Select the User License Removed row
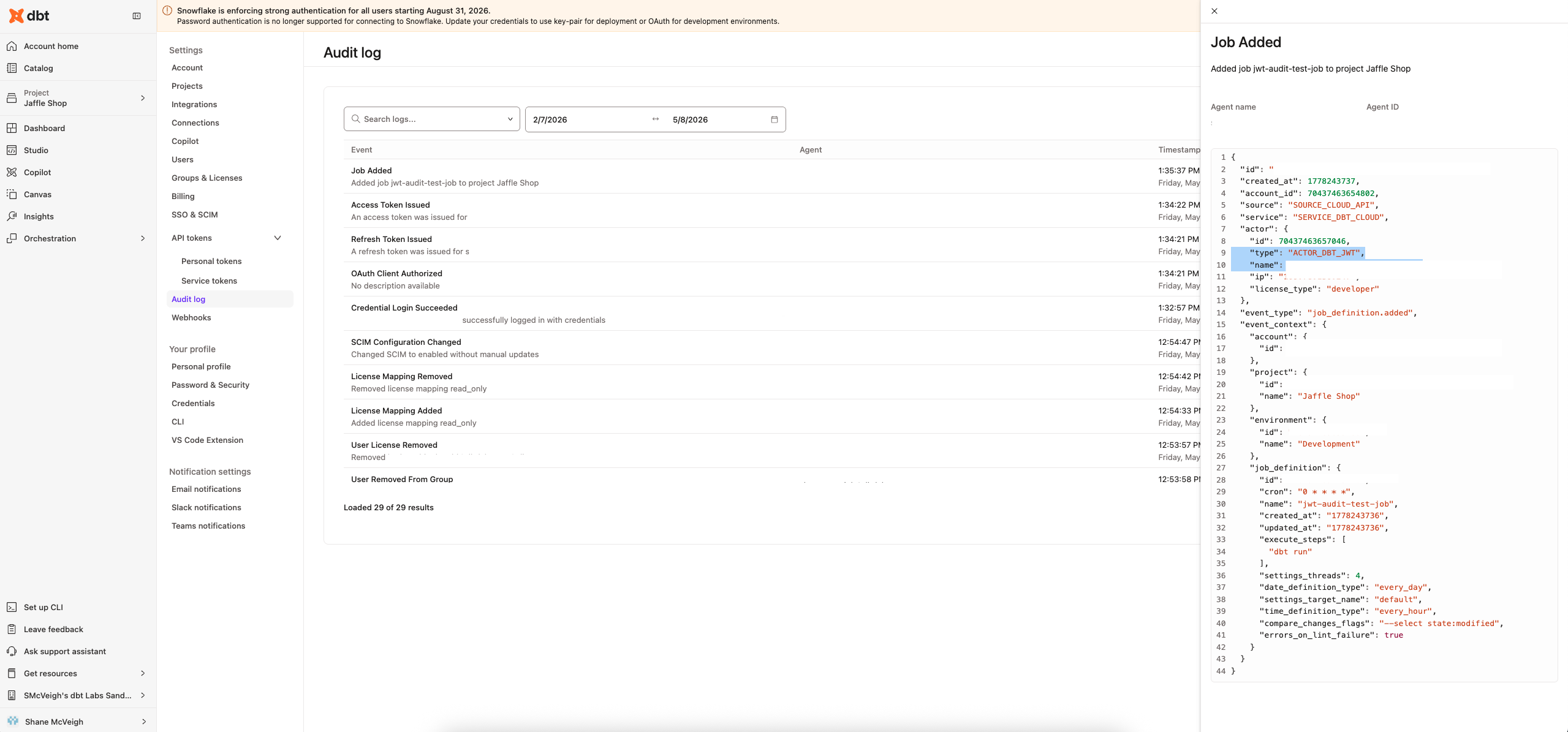 [x=771, y=451]
